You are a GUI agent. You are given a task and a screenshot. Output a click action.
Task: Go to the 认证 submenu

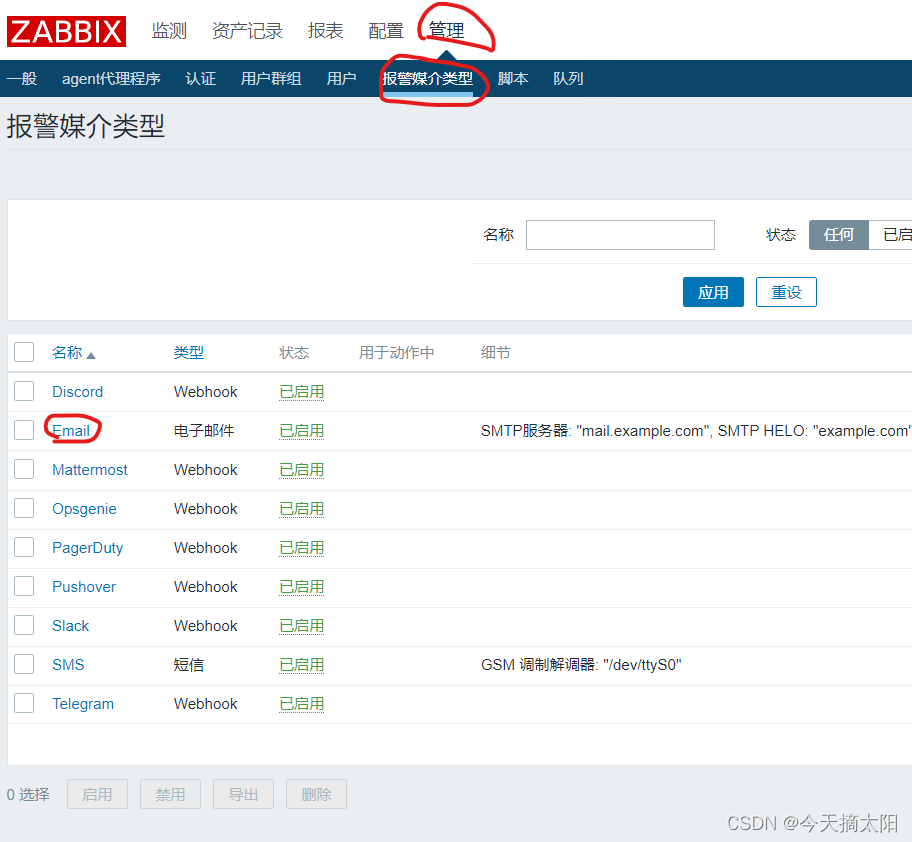[x=201, y=79]
